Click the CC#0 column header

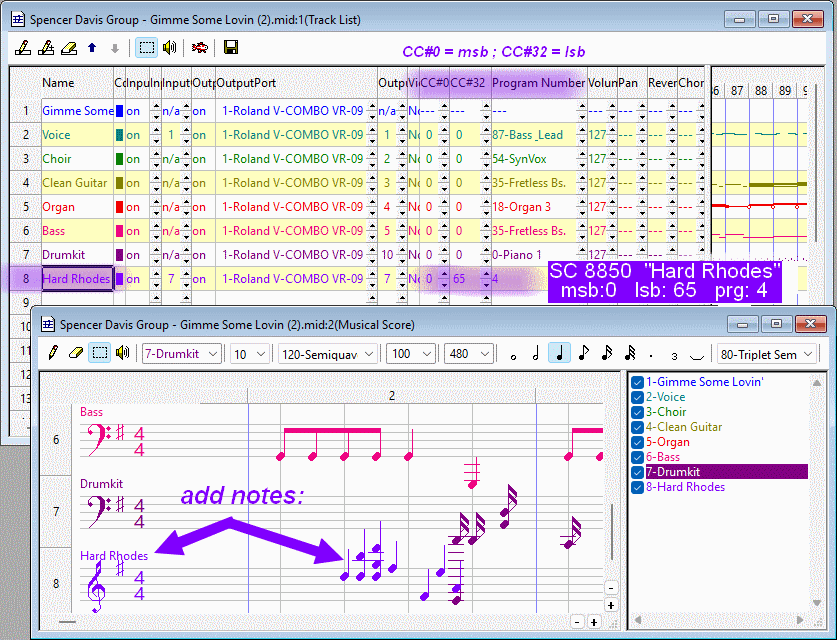click(435, 83)
